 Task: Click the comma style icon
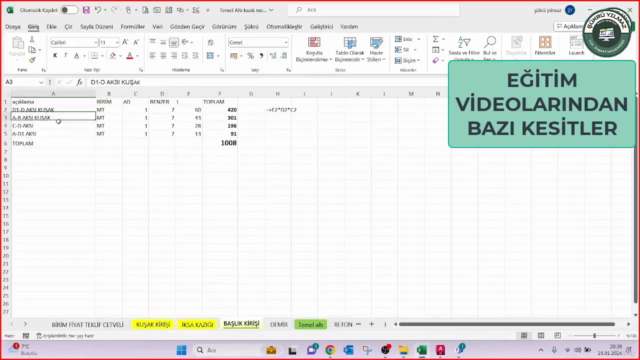click(261, 56)
